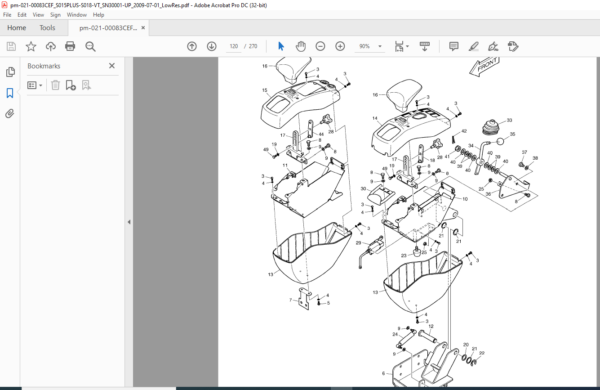This screenshot has height=390, width=600.
Task: Click the upload to cloud icon
Action: coord(51,46)
